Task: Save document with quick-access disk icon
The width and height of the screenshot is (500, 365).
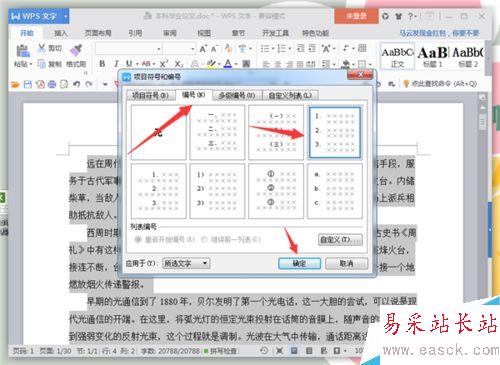Action: pyautogui.click(x=28, y=84)
